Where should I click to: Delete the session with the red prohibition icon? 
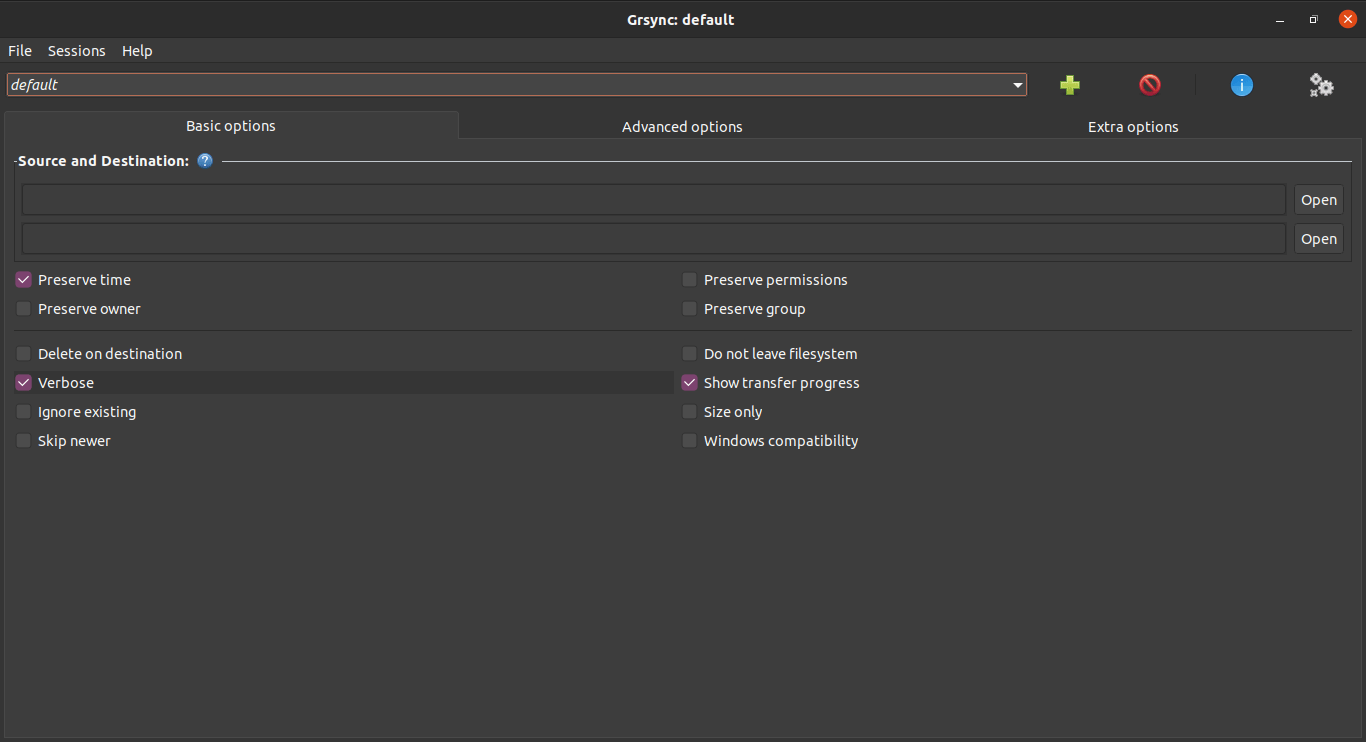pos(1150,85)
